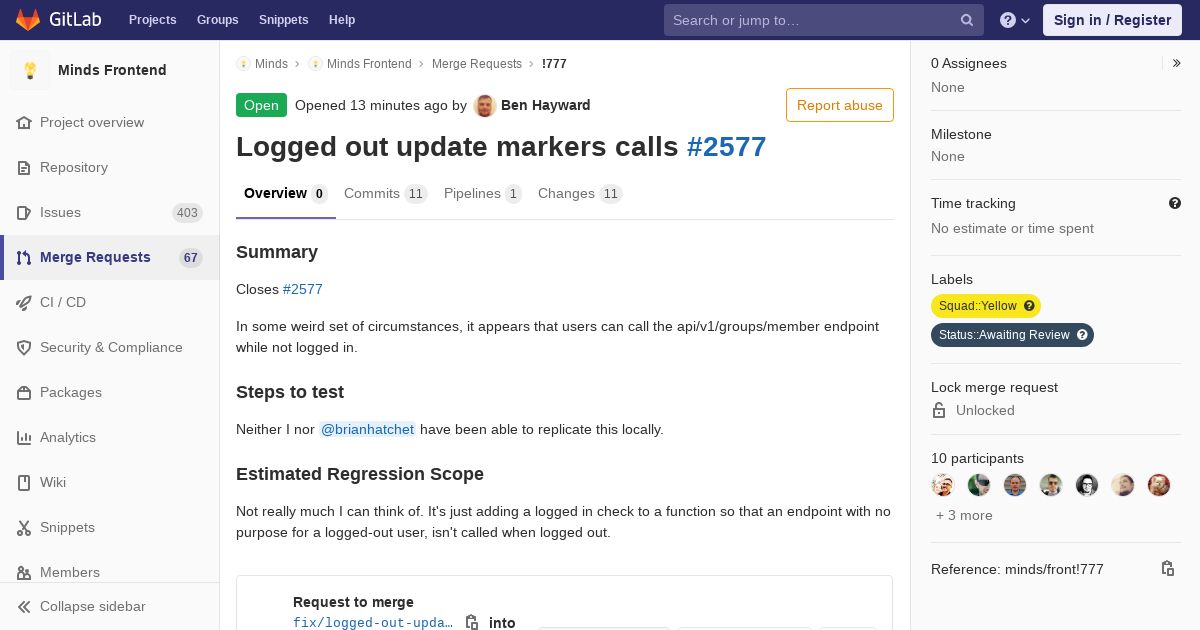This screenshot has height=630, width=1200.
Task: Copy the source branch name icon
Action: (x=472, y=623)
